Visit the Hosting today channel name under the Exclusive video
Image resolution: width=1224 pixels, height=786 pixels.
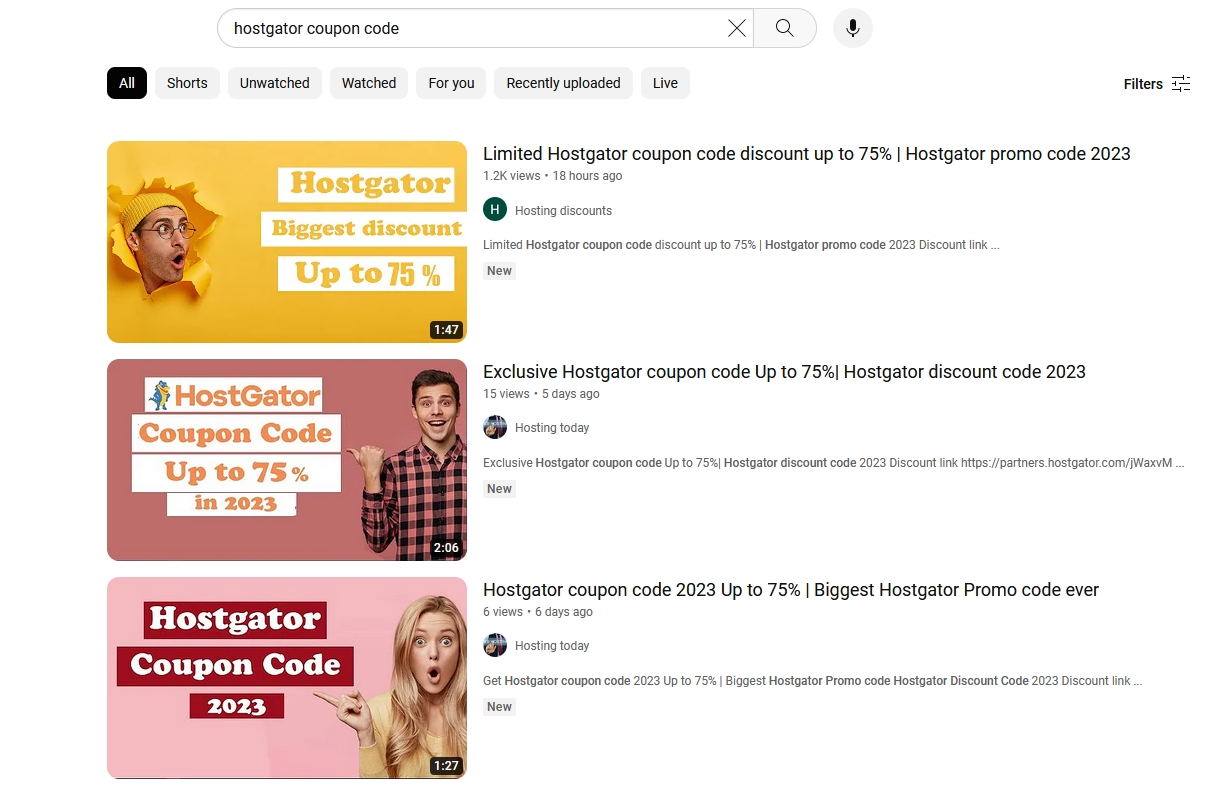pos(552,428)
